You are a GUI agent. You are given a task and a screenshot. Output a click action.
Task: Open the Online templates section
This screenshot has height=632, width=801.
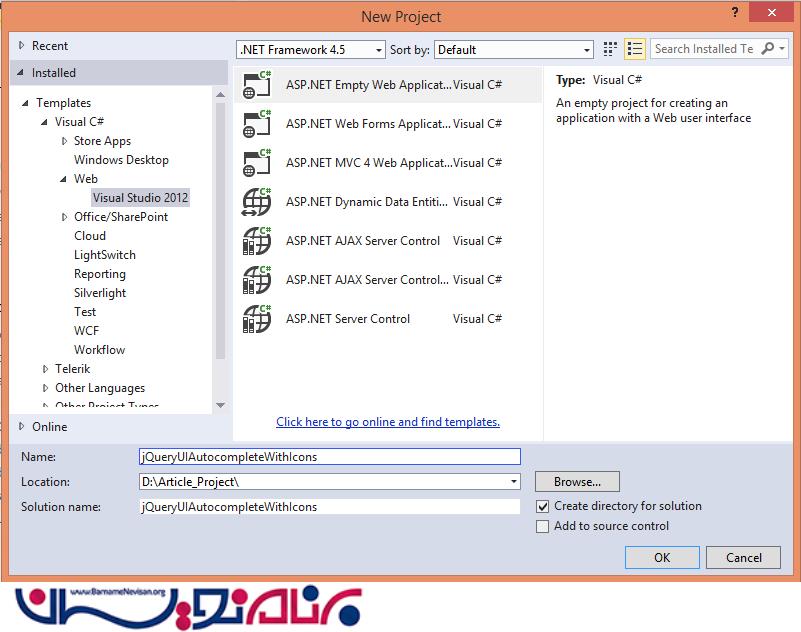49,427
